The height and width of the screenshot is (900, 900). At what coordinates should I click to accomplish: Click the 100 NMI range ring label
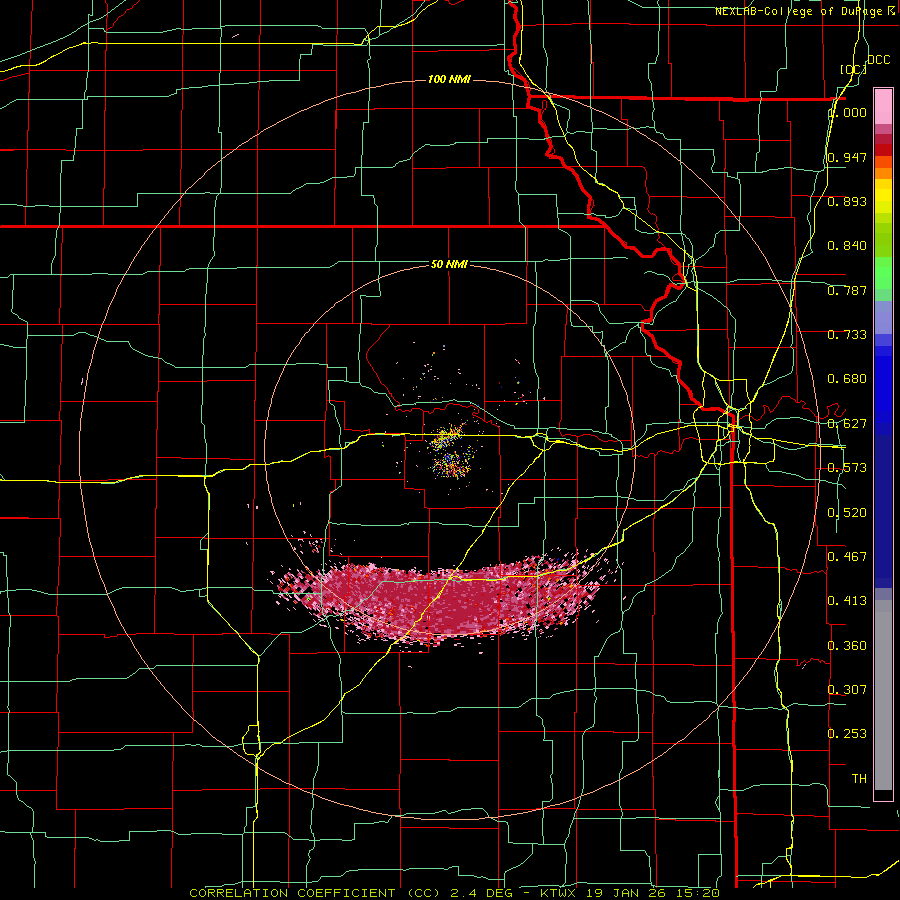[449, 79]
